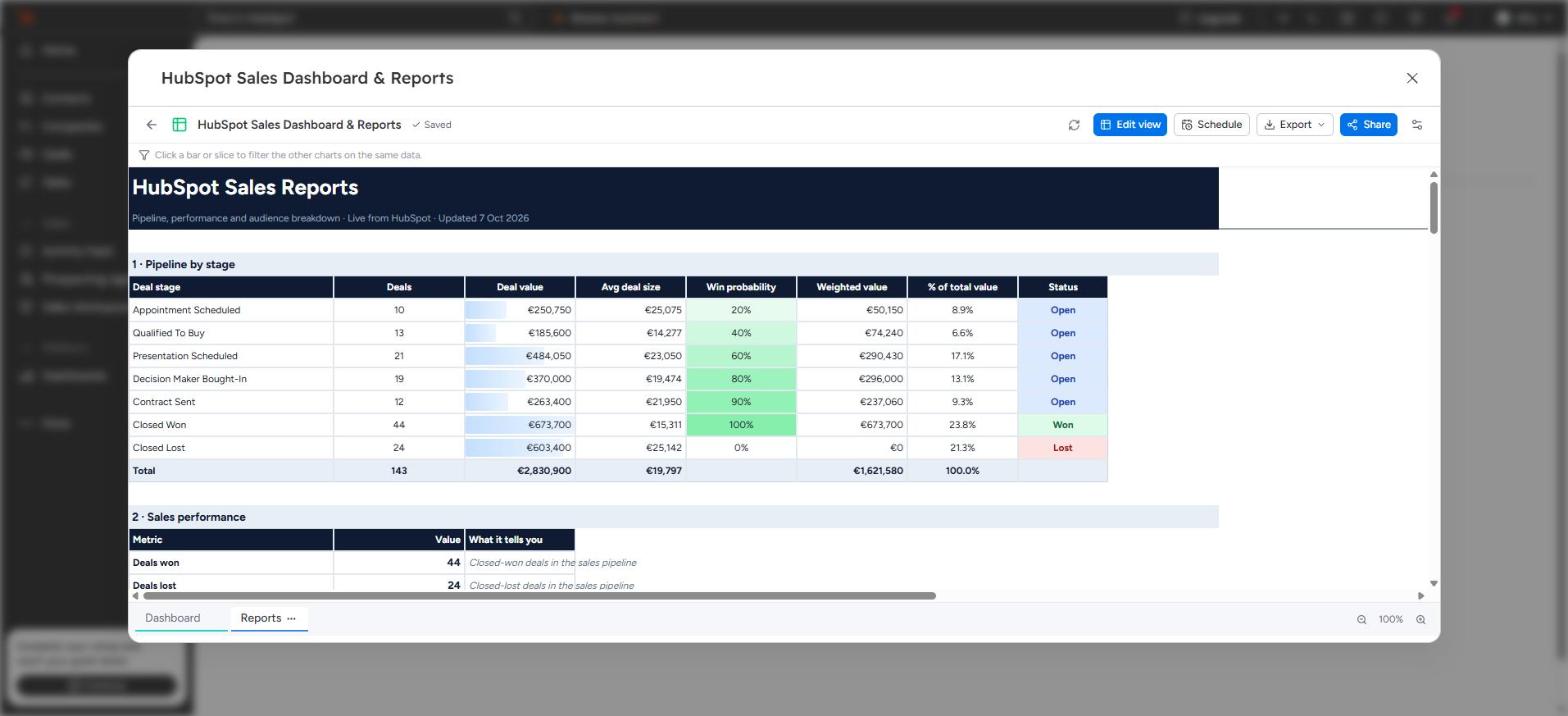Click the €1,621,580 weighted total cell
The image size is (1568, 716).
click(x=852, y=471)
